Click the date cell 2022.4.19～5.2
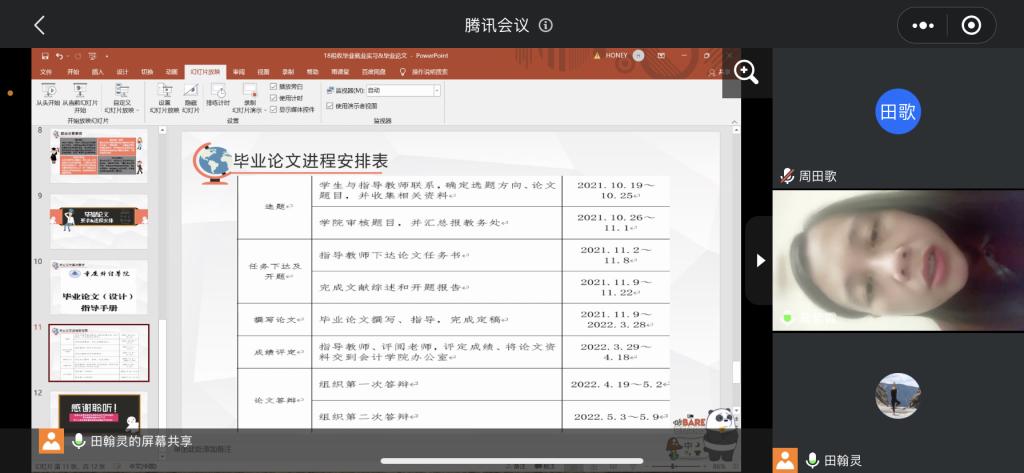 pyautogui.click(x=616, y=384)
